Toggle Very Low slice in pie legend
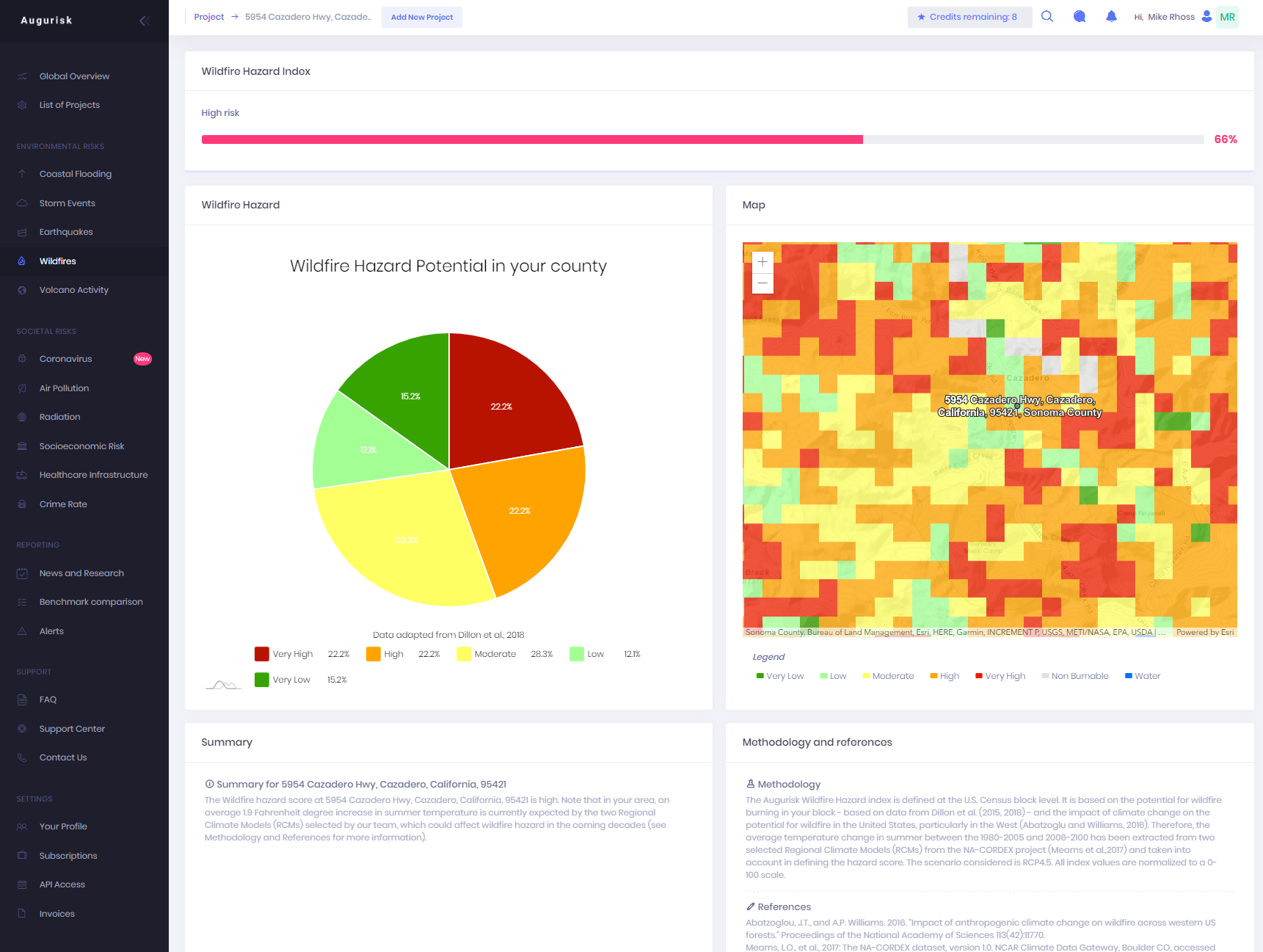 click(x=300, y=680)
